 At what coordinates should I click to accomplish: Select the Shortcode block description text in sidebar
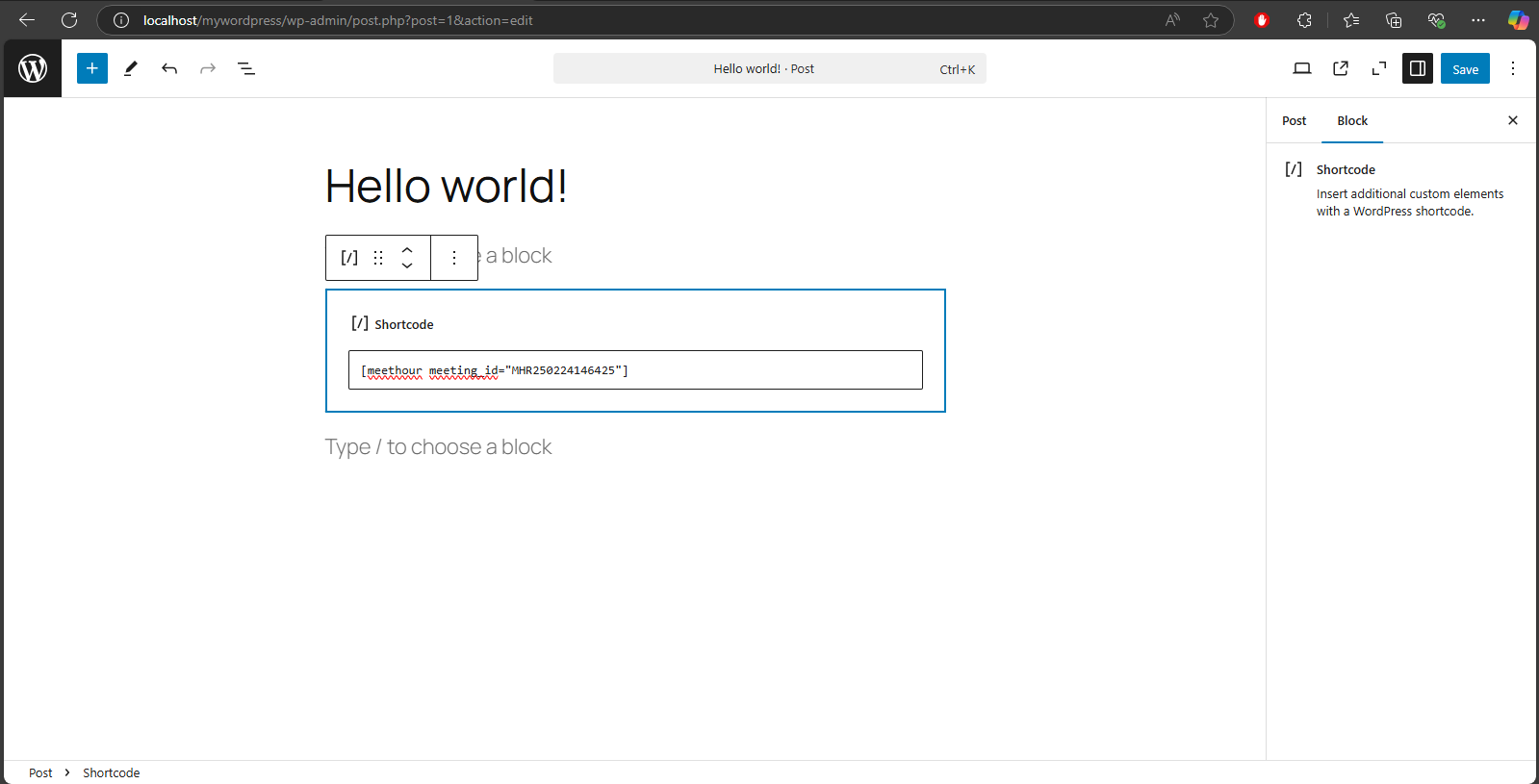(x=1410, y=202)
